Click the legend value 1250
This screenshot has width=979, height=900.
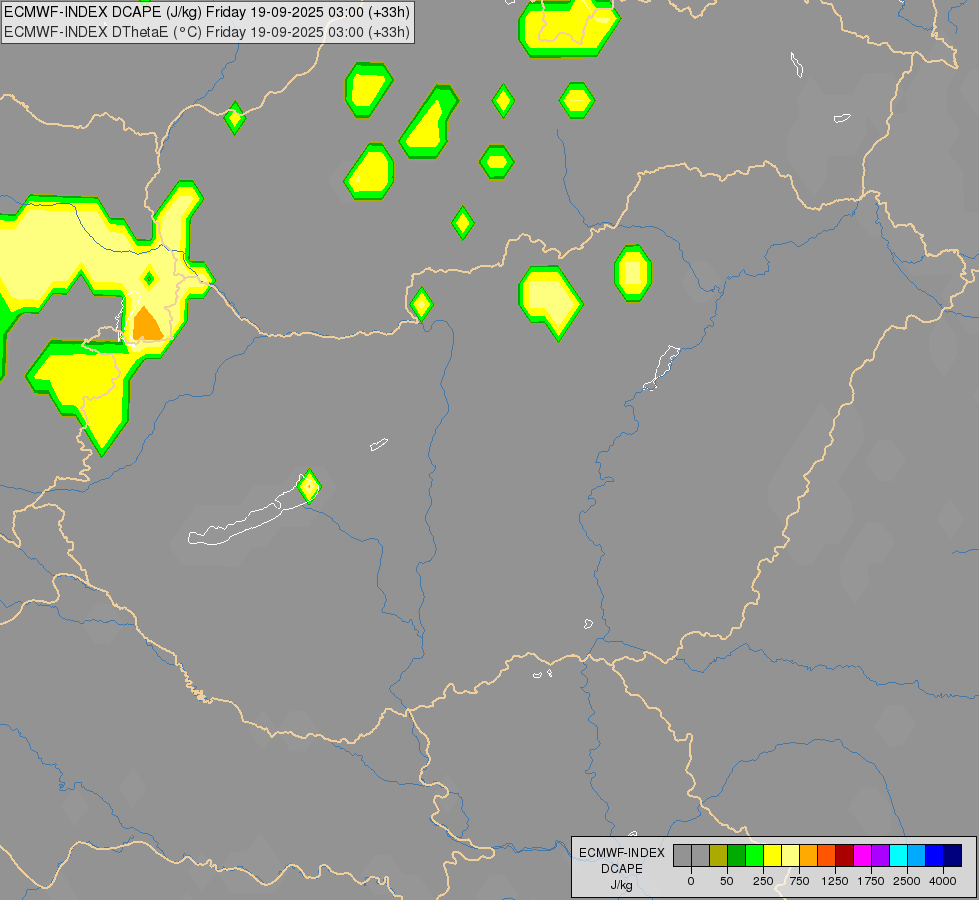(x=835, y=881)
